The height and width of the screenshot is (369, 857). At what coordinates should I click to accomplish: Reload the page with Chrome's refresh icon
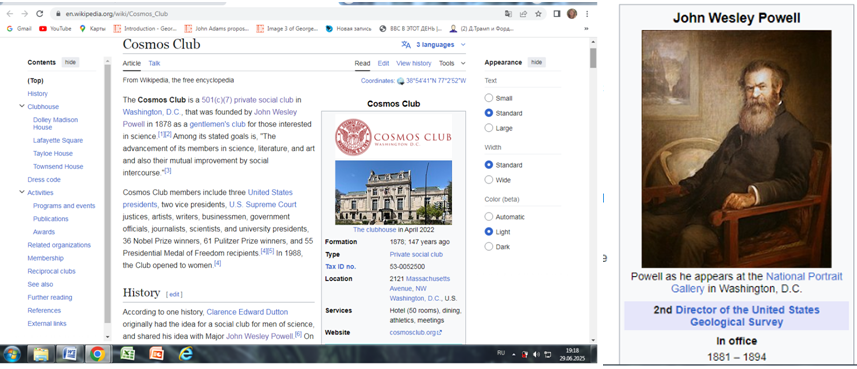39,14
